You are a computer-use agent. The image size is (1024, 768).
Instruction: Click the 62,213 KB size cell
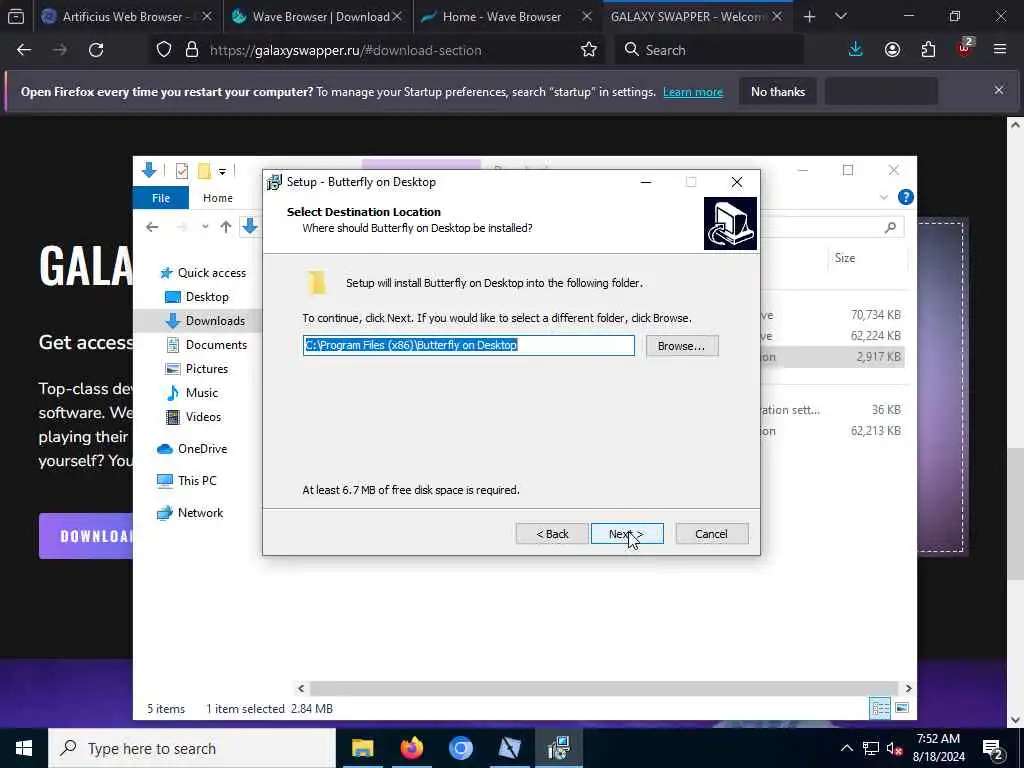pos(875,431)
